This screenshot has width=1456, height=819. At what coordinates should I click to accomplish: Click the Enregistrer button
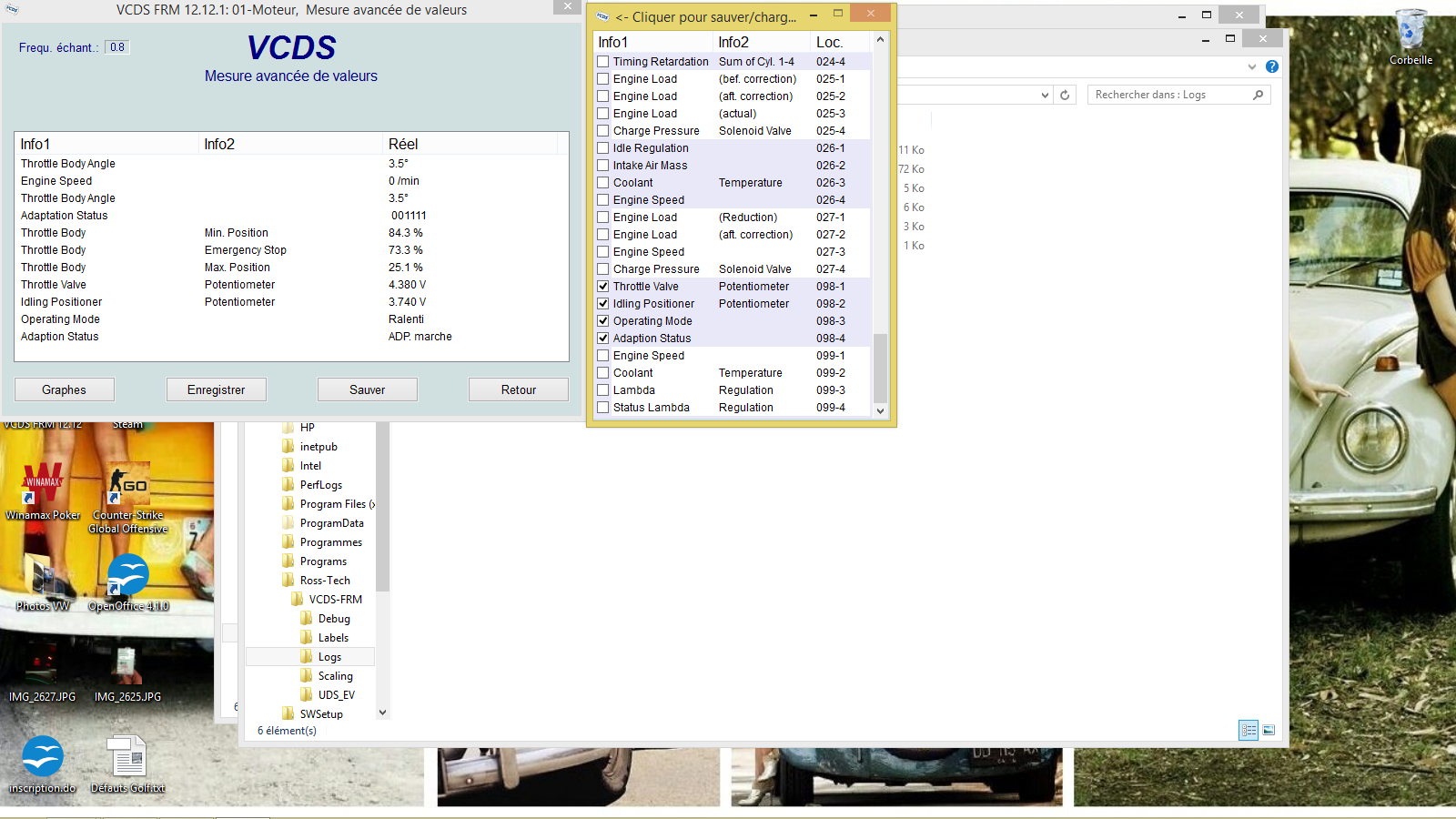tap(217, 389)
